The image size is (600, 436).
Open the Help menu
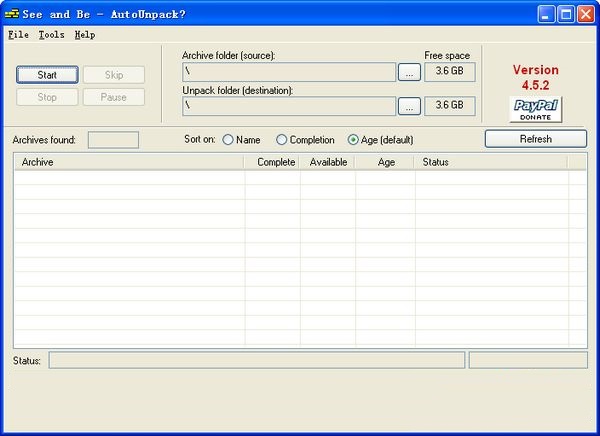coord(85,34)
